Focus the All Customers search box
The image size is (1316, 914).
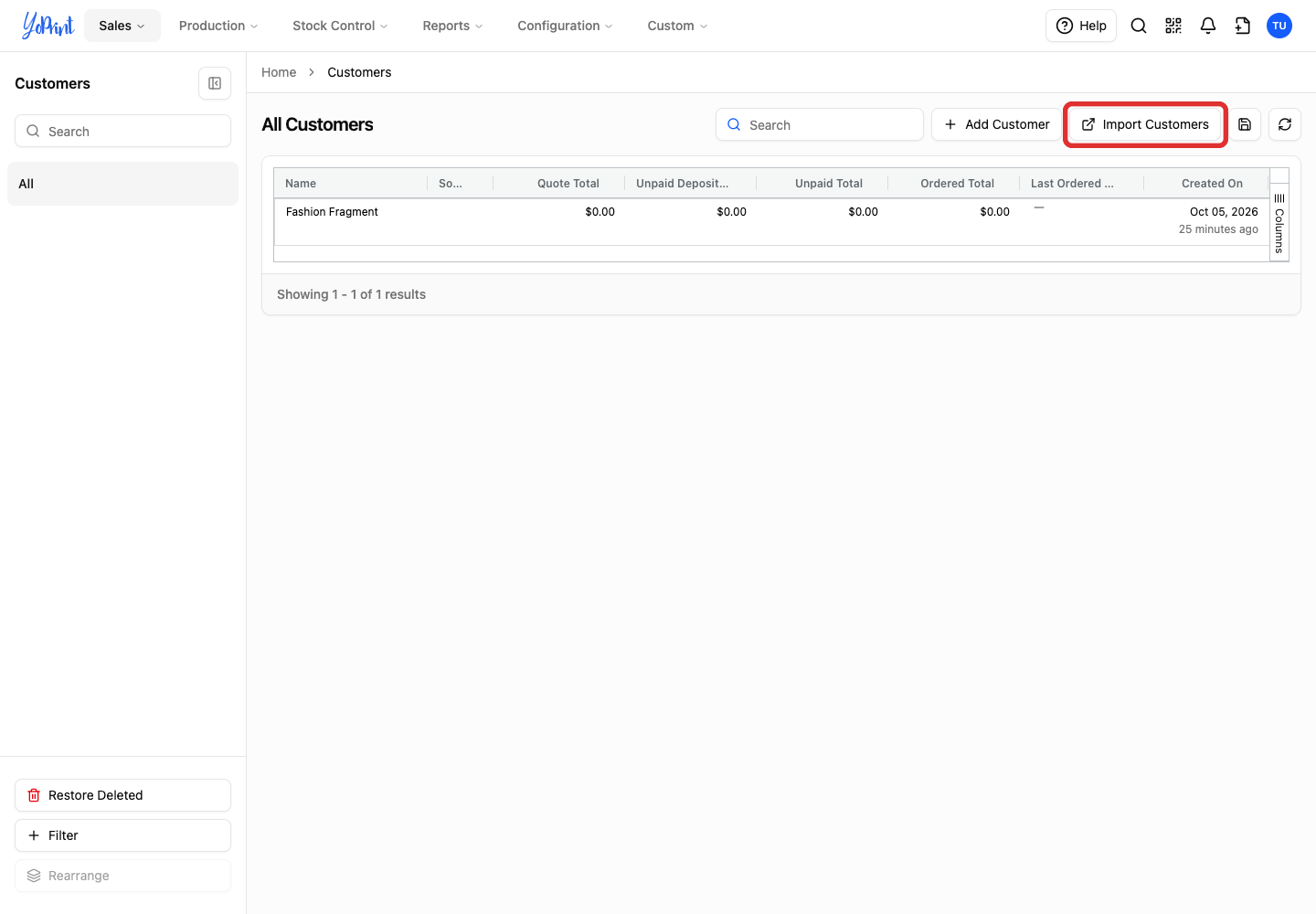[820, 124]
